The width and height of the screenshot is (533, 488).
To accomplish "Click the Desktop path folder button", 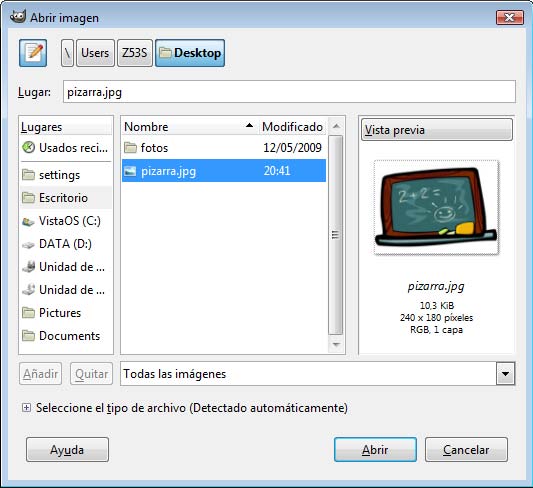I will click(190, 53).
